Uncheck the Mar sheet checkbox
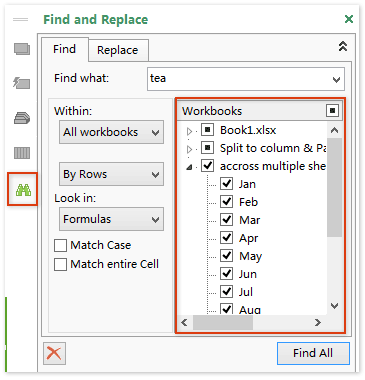This screenshot has height=380, width=365. [227, 219]
